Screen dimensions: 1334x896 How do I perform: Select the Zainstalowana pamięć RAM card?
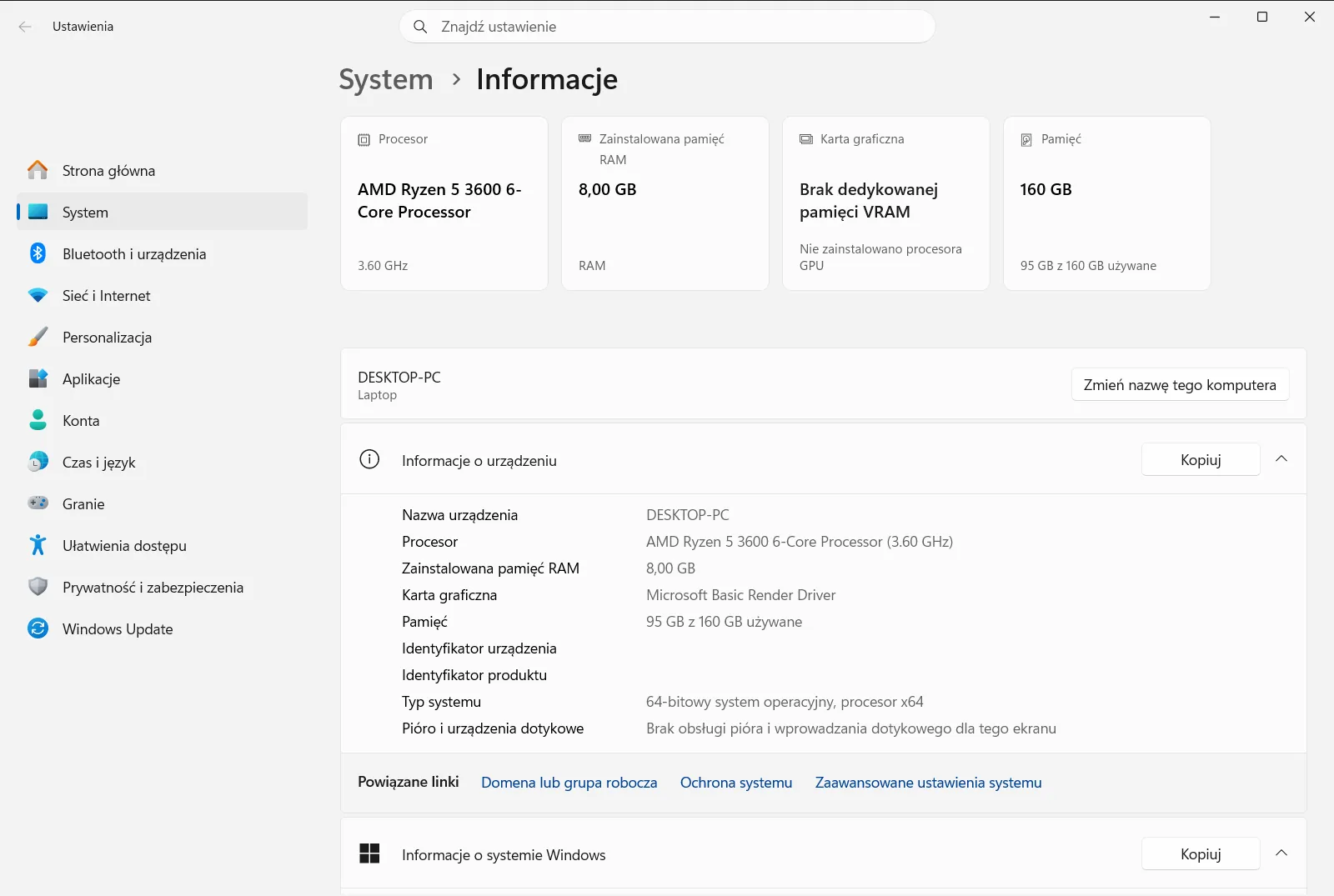coord(665,203)
